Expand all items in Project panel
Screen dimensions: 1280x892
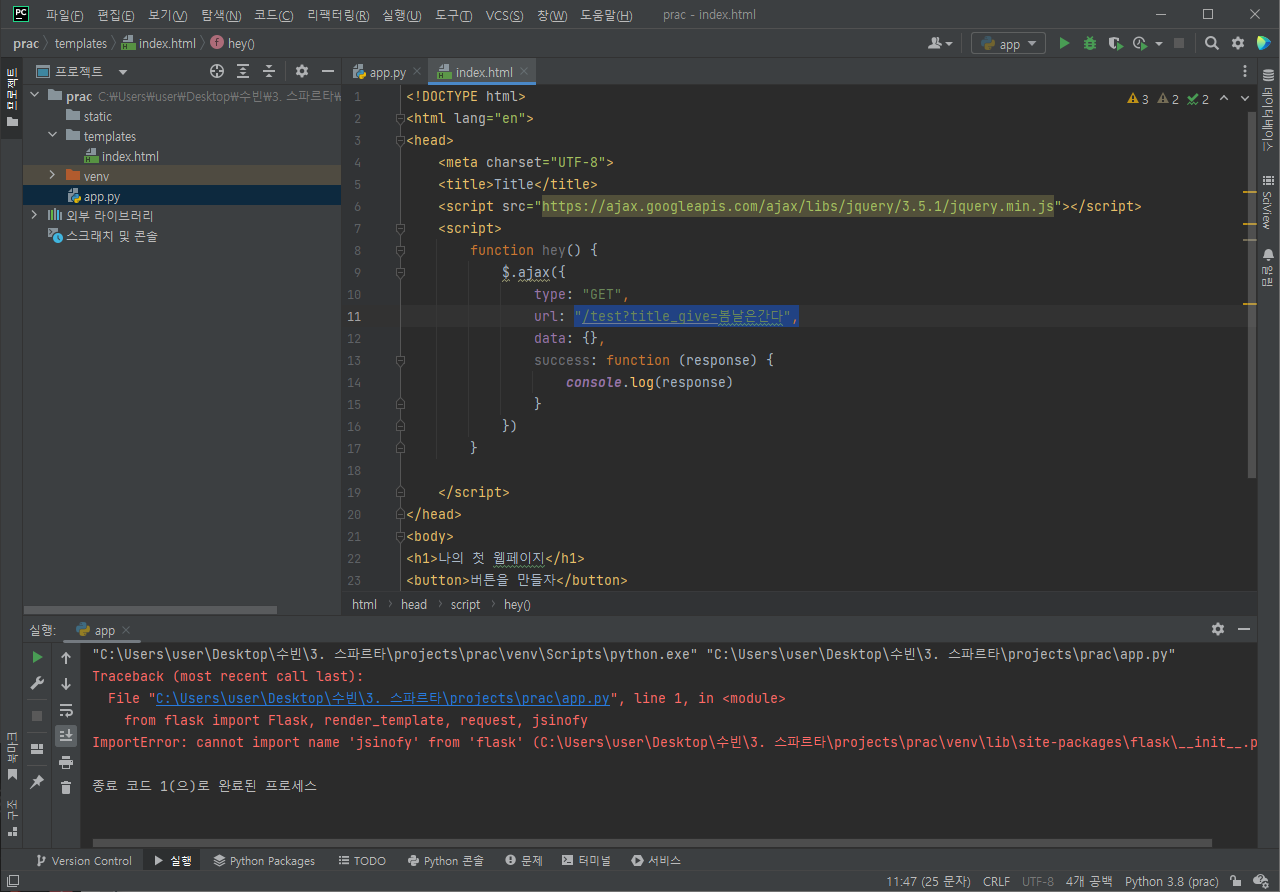tap(243, 72)
